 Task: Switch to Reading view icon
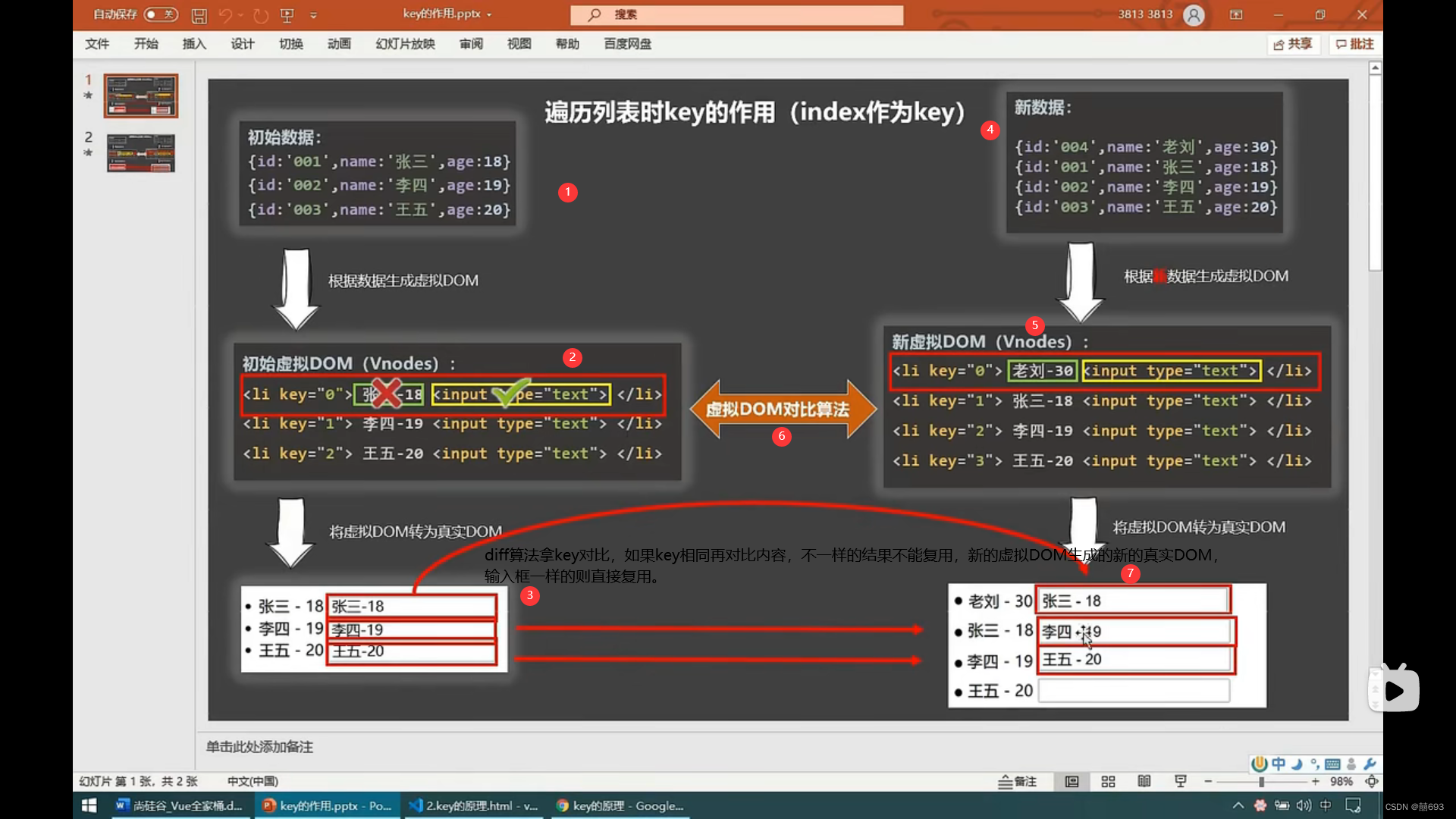1144,781
